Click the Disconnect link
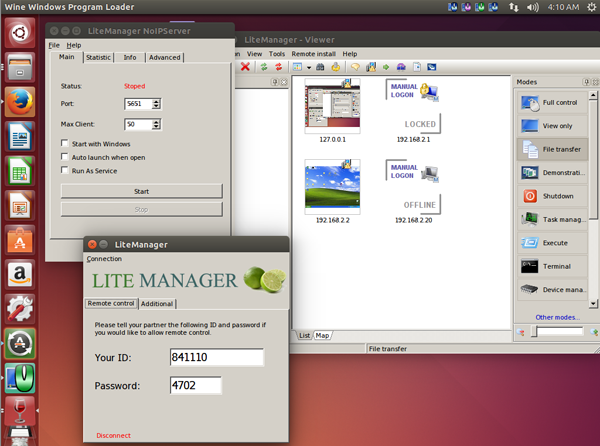This screenshot has height=446, width=600. click(113, 435)
